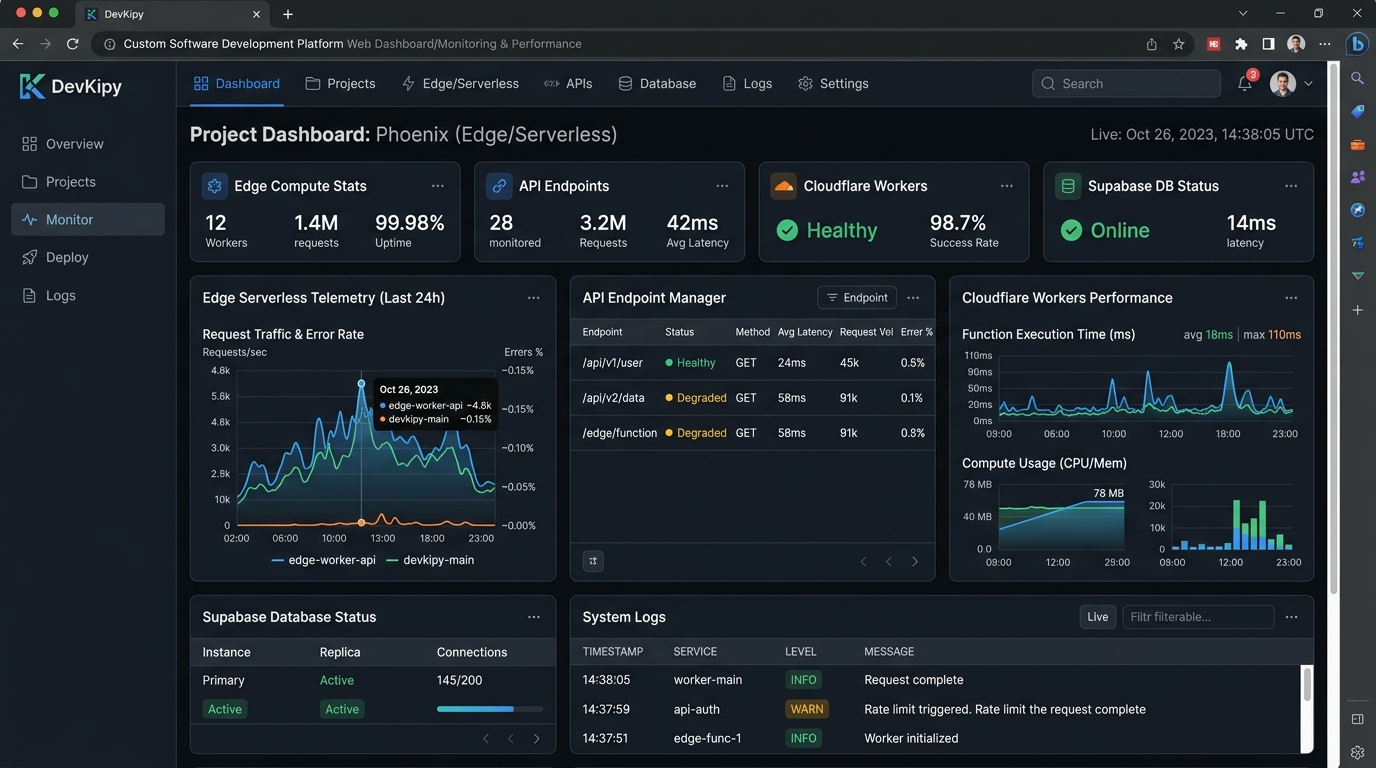Image resolution: width=1376 pixels, height=768 pixels.
Task: Click the Edge Compute Stats gear icon
Action: pos(214,186)
